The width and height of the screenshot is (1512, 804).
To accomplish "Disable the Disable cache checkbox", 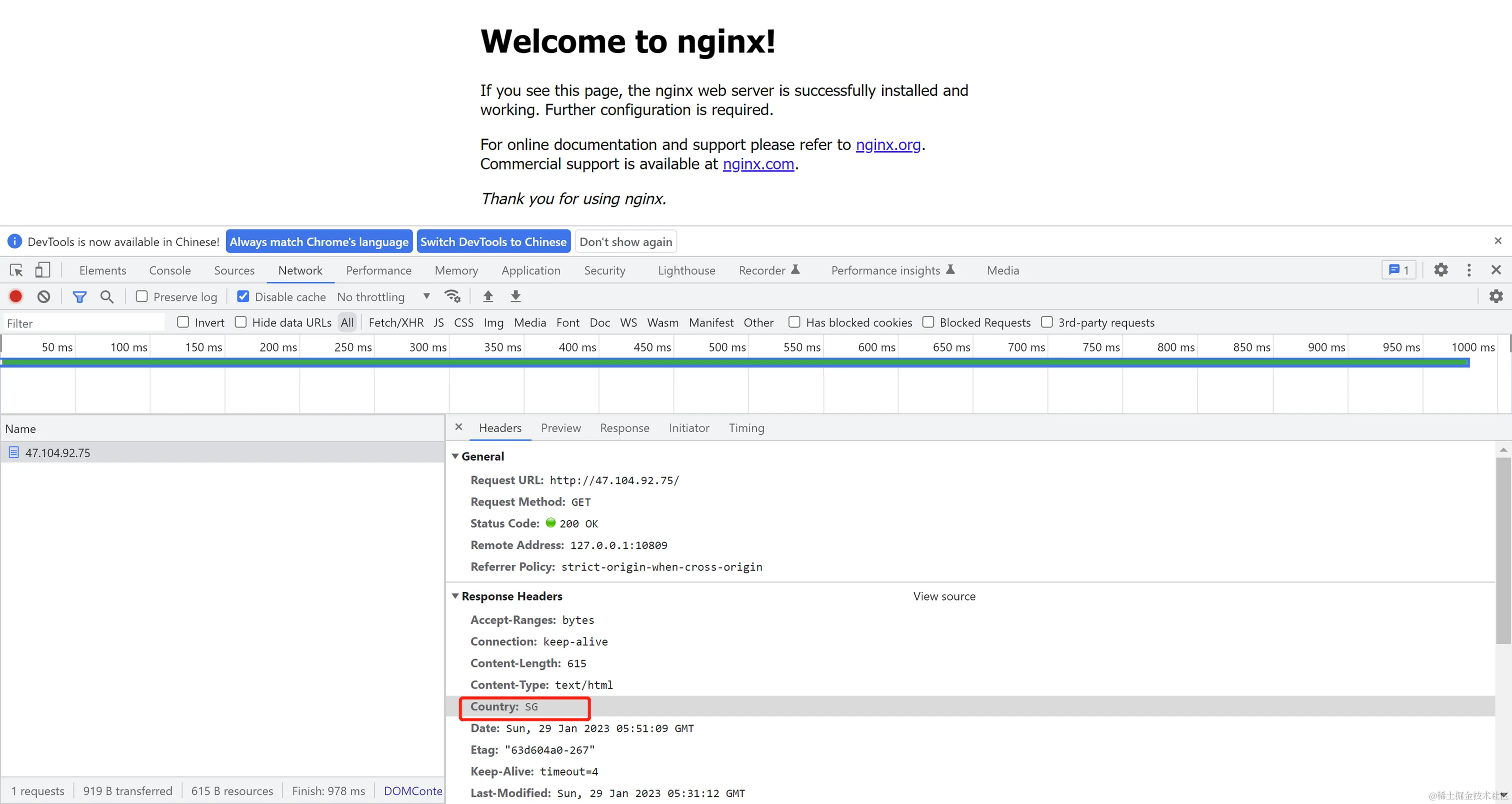I will pos(243,296).
